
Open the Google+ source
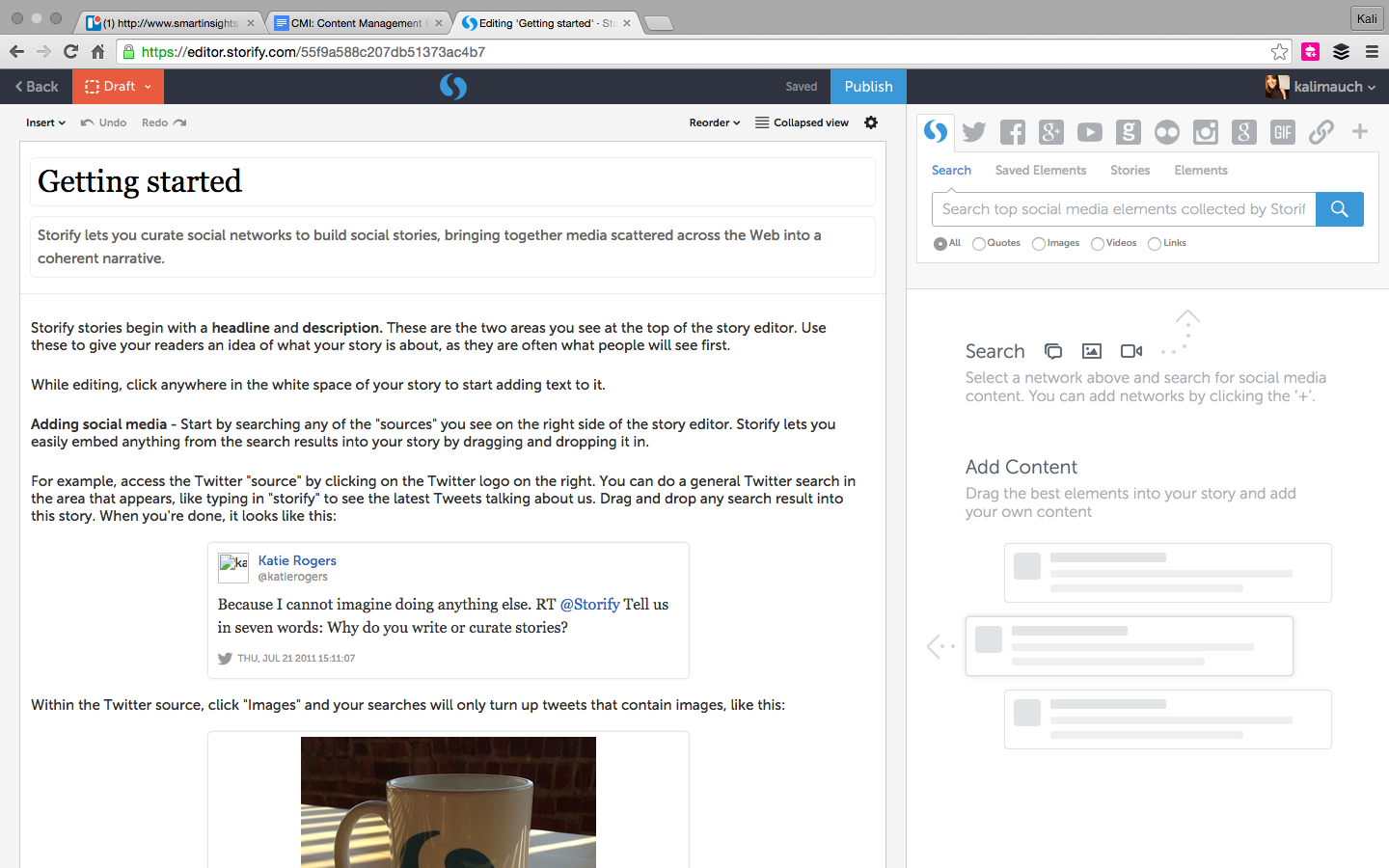pyautogui.click(x=1051, y=132)
